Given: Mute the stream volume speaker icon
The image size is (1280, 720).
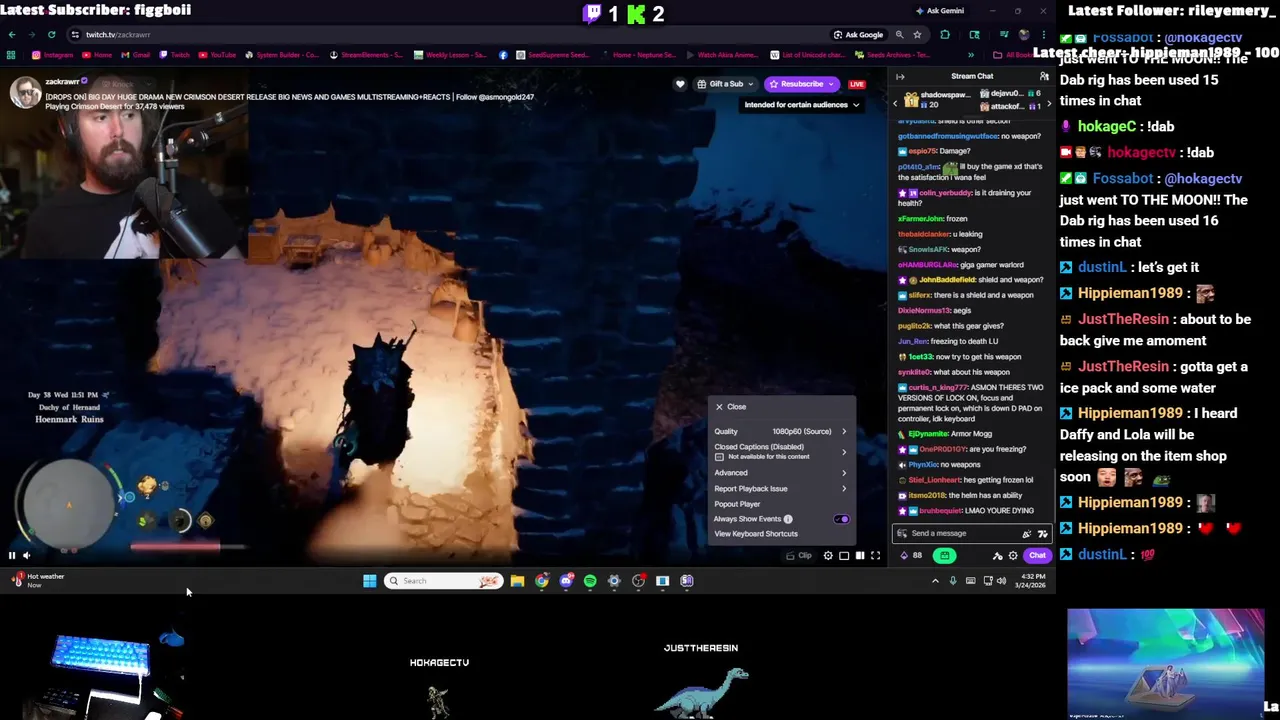Looking at the screenshot, I should click(26, 555).
